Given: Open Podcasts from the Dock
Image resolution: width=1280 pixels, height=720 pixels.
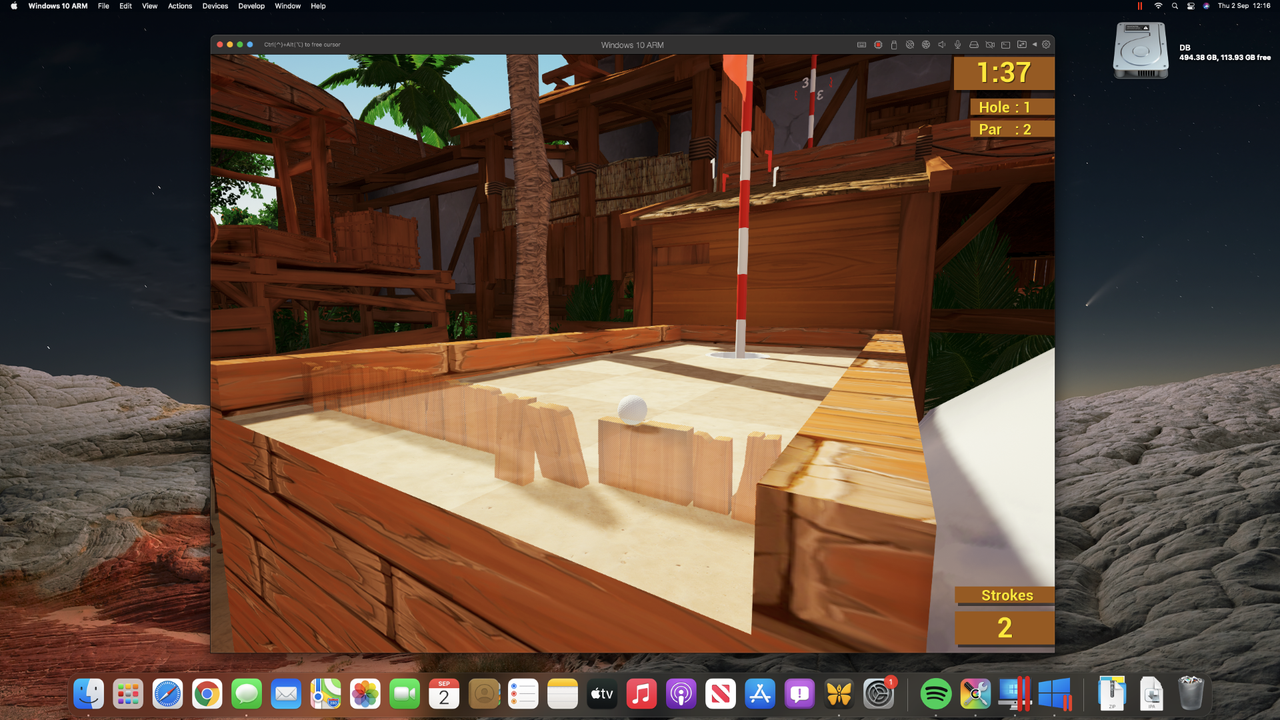Looking at the screenshot, I should (680, 693).
